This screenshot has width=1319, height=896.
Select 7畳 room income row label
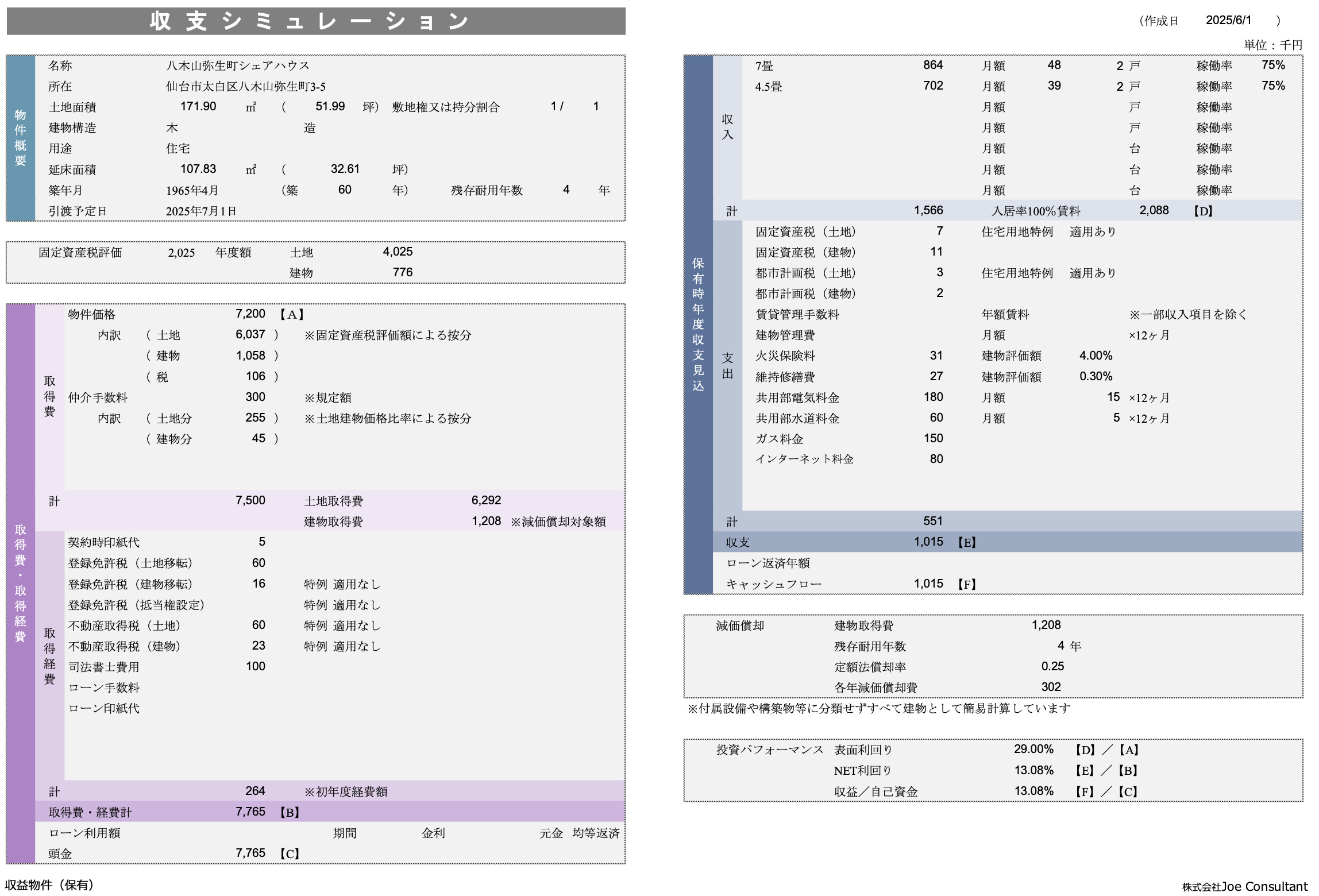coord(764,65)
